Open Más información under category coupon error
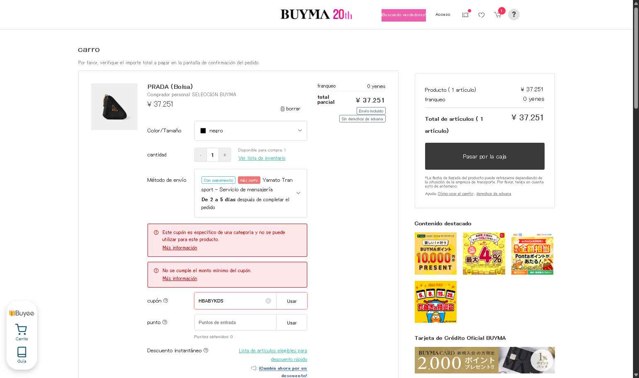 (x=179, y=248)
